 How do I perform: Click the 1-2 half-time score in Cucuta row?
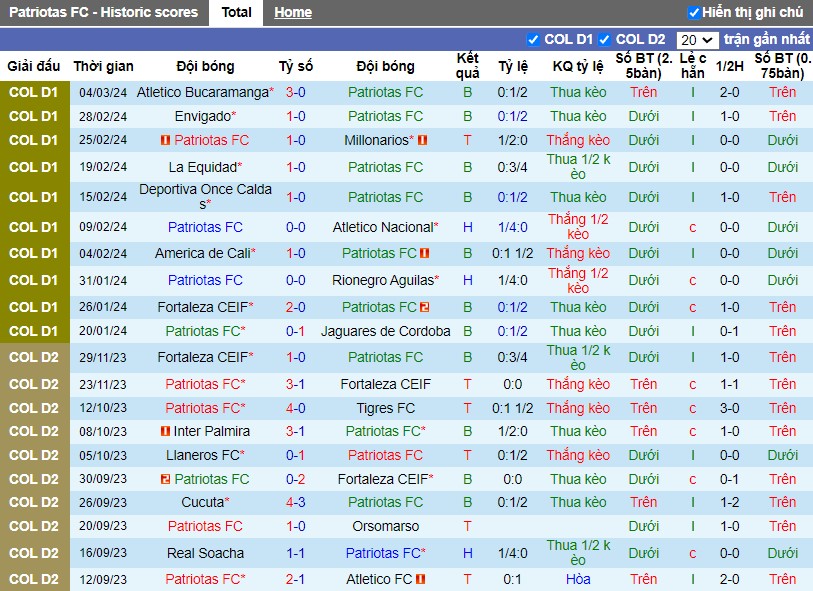pyautogui.click(x=730, y=502)
